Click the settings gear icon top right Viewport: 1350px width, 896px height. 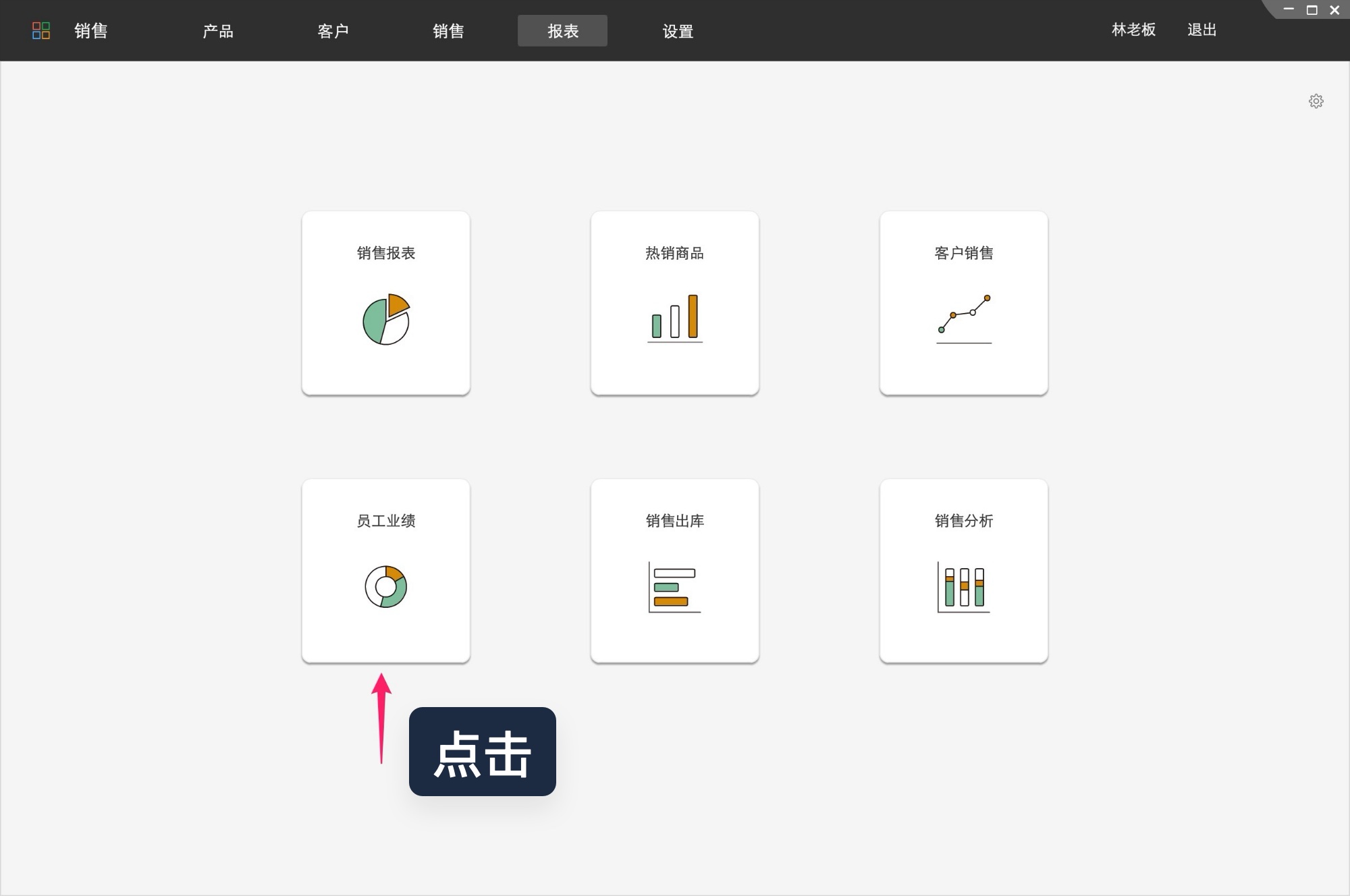point(1316,101)
